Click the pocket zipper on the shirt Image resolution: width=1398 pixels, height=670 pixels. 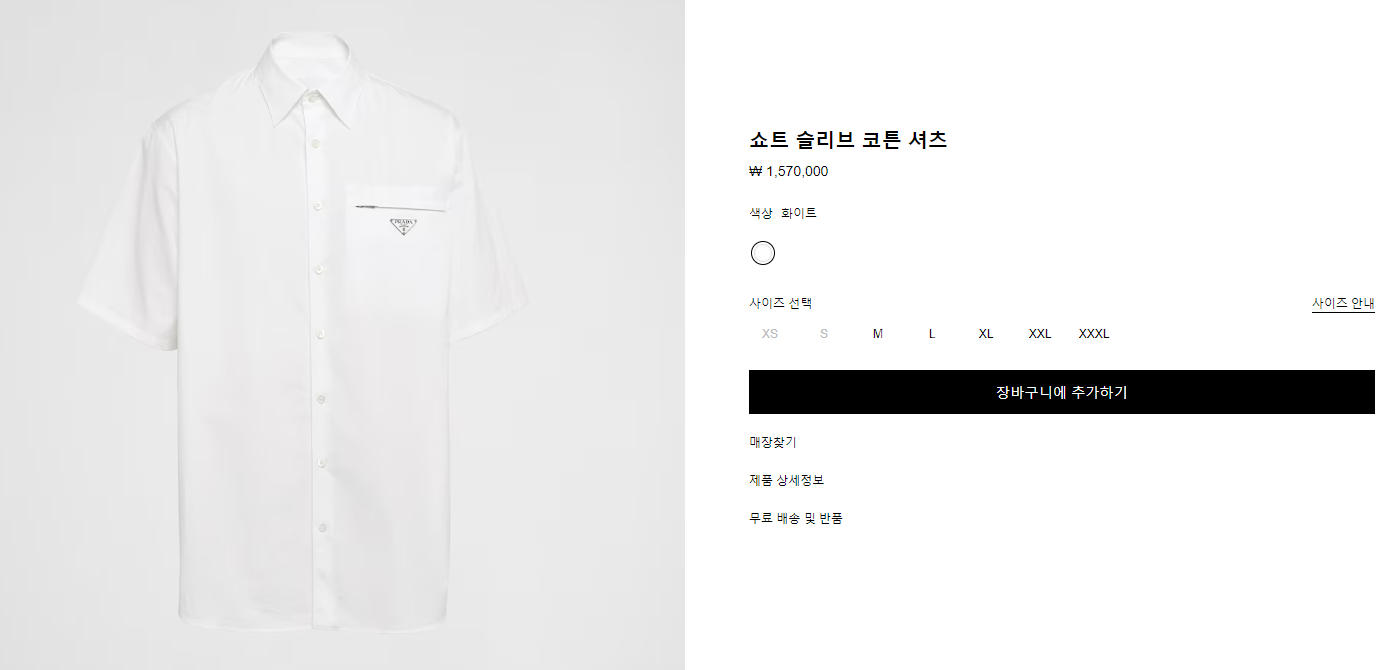click(397, 207)
